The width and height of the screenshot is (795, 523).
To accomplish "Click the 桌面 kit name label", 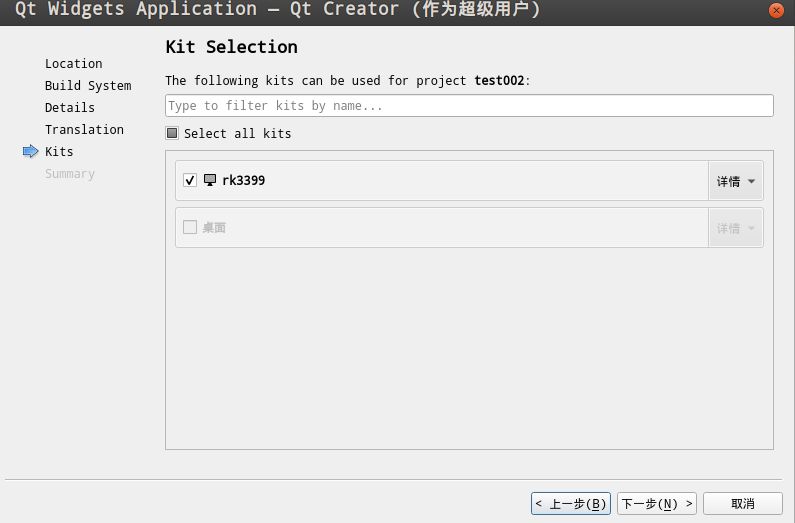I will pyautogui.click(x=214, y=228).
